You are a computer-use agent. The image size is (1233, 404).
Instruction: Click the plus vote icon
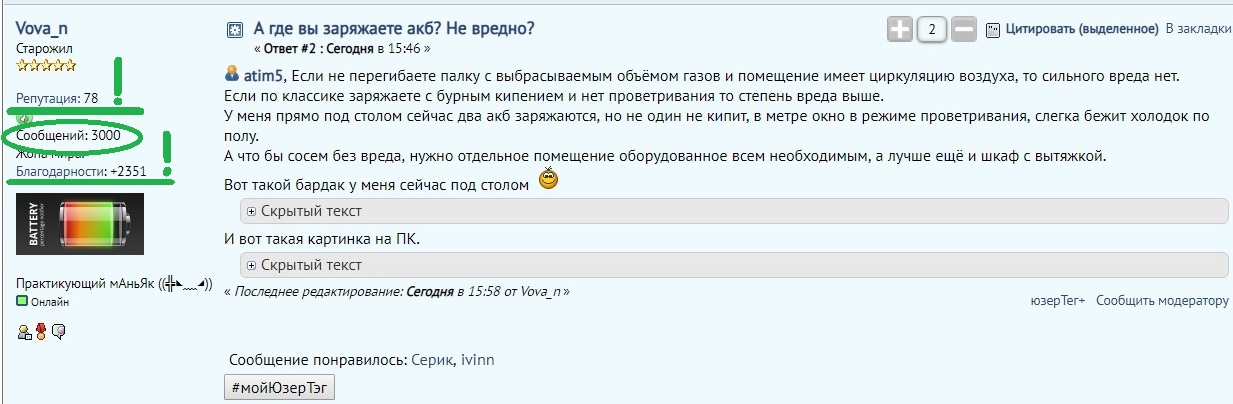pos(900,30)
